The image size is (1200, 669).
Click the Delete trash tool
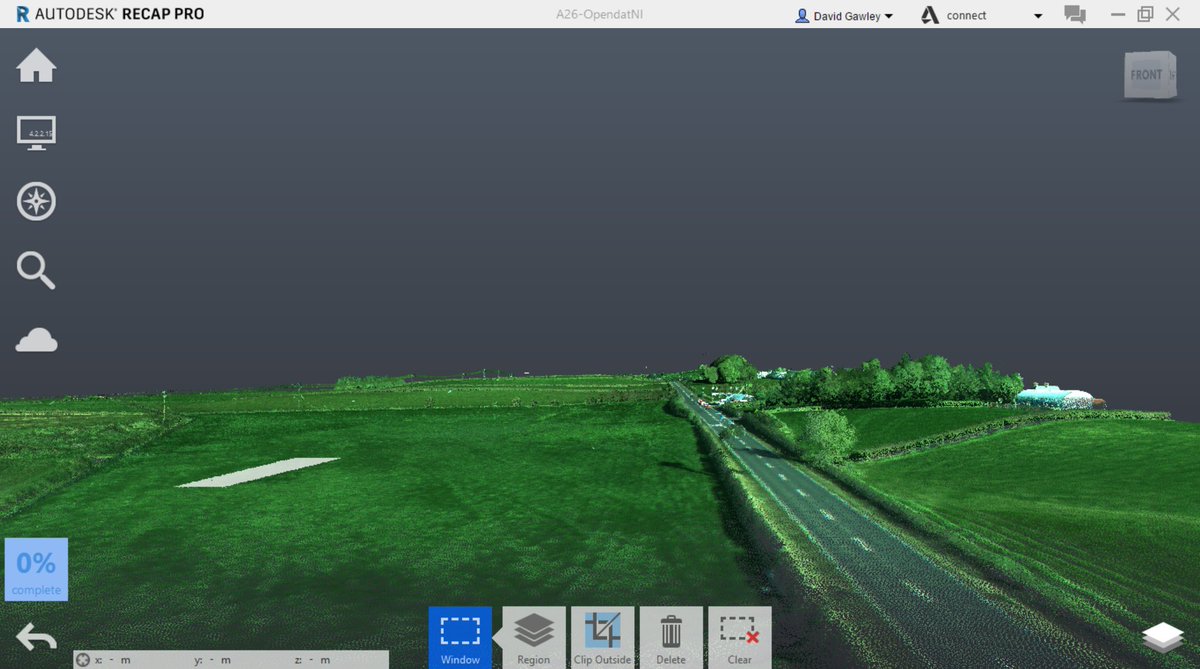(x=671, y=637)
